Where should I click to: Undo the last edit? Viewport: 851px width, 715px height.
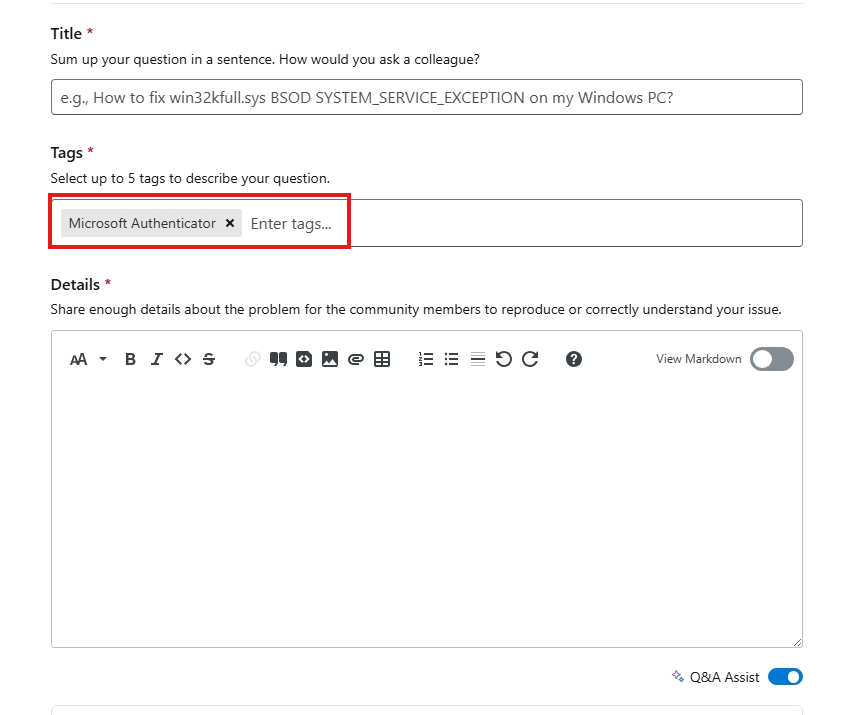504,359
